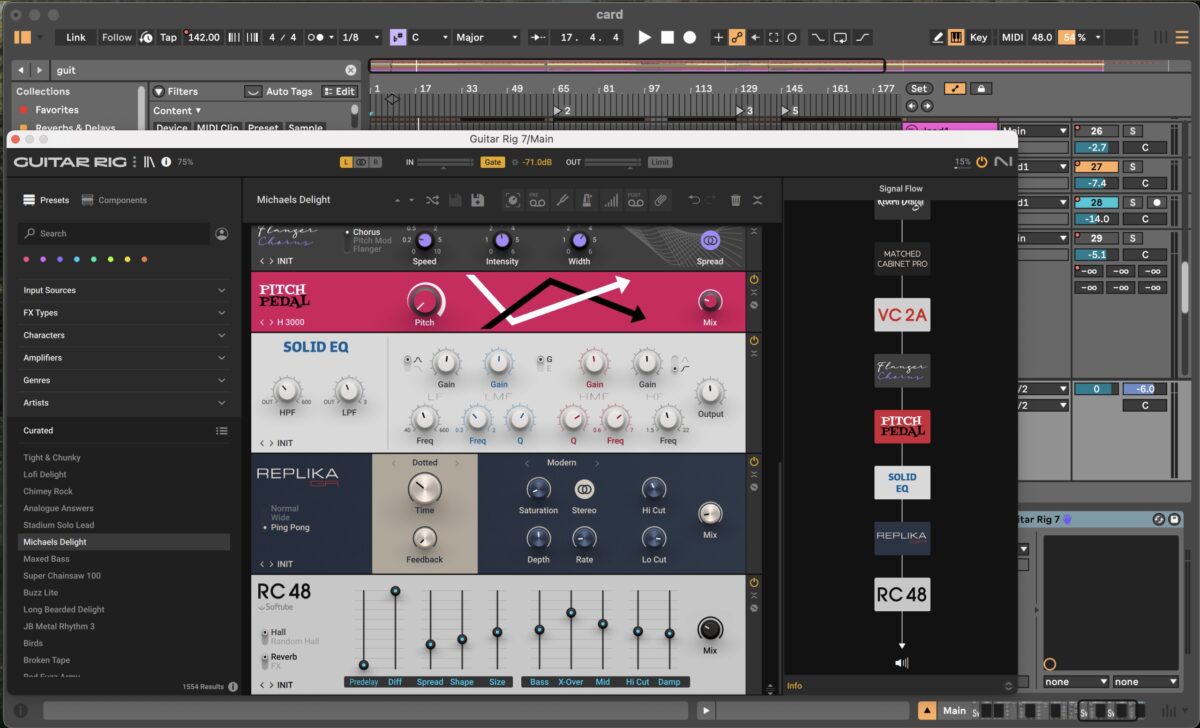The image size is (1200, 728).
Task: Switch to the Presets tab in Guitar Rig
Action: (46, 200)
